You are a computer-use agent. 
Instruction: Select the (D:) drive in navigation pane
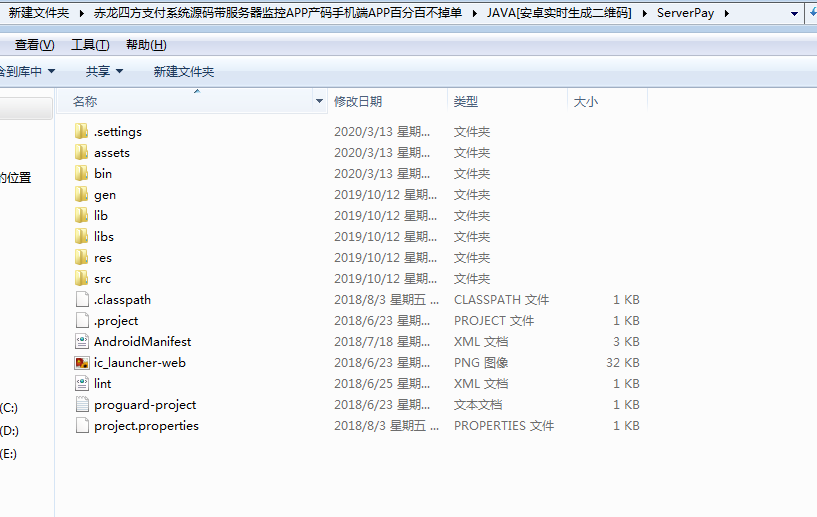[x=9, y=430]
